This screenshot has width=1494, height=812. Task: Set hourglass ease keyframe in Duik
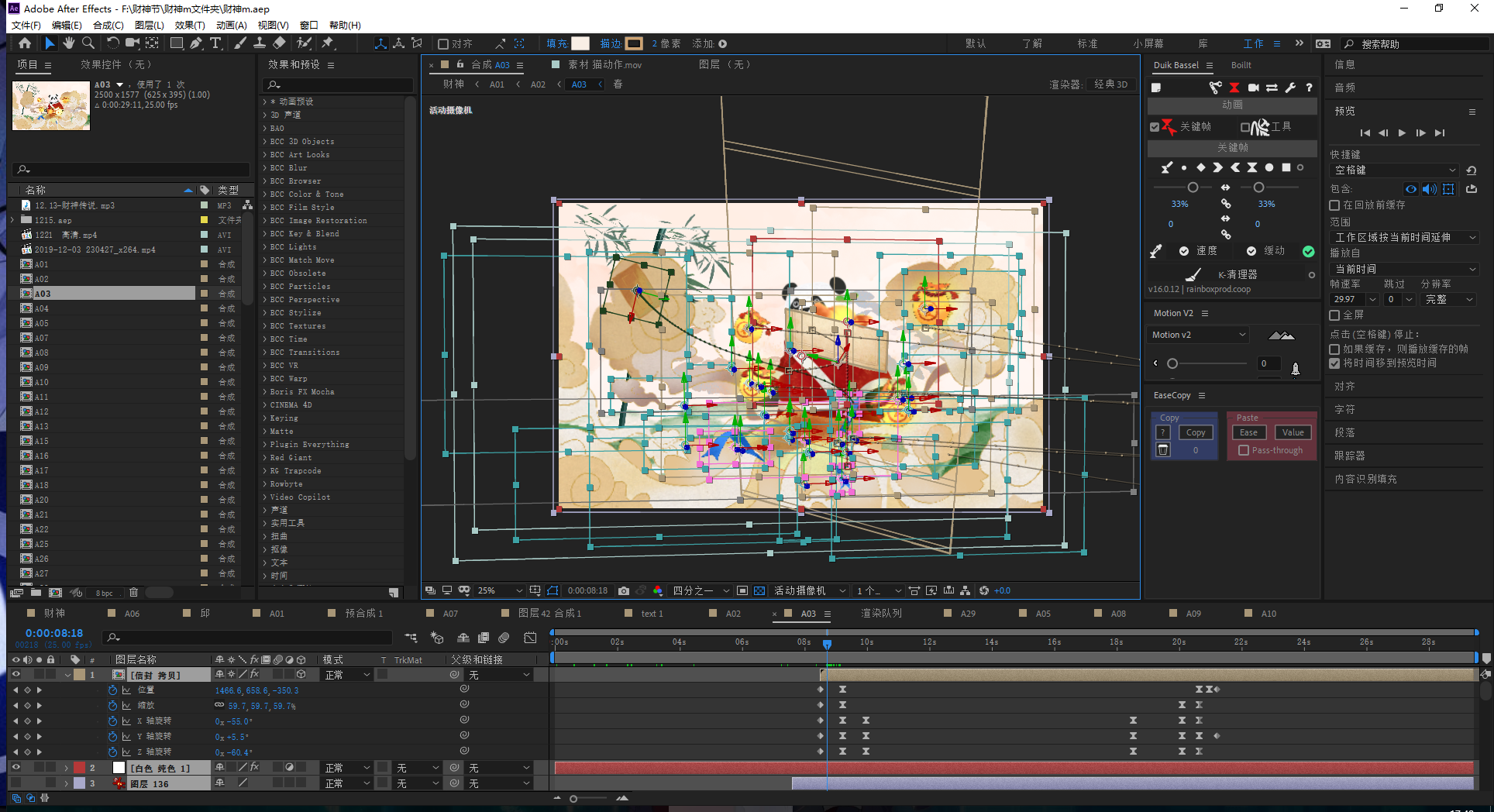tap(1252, 167)
